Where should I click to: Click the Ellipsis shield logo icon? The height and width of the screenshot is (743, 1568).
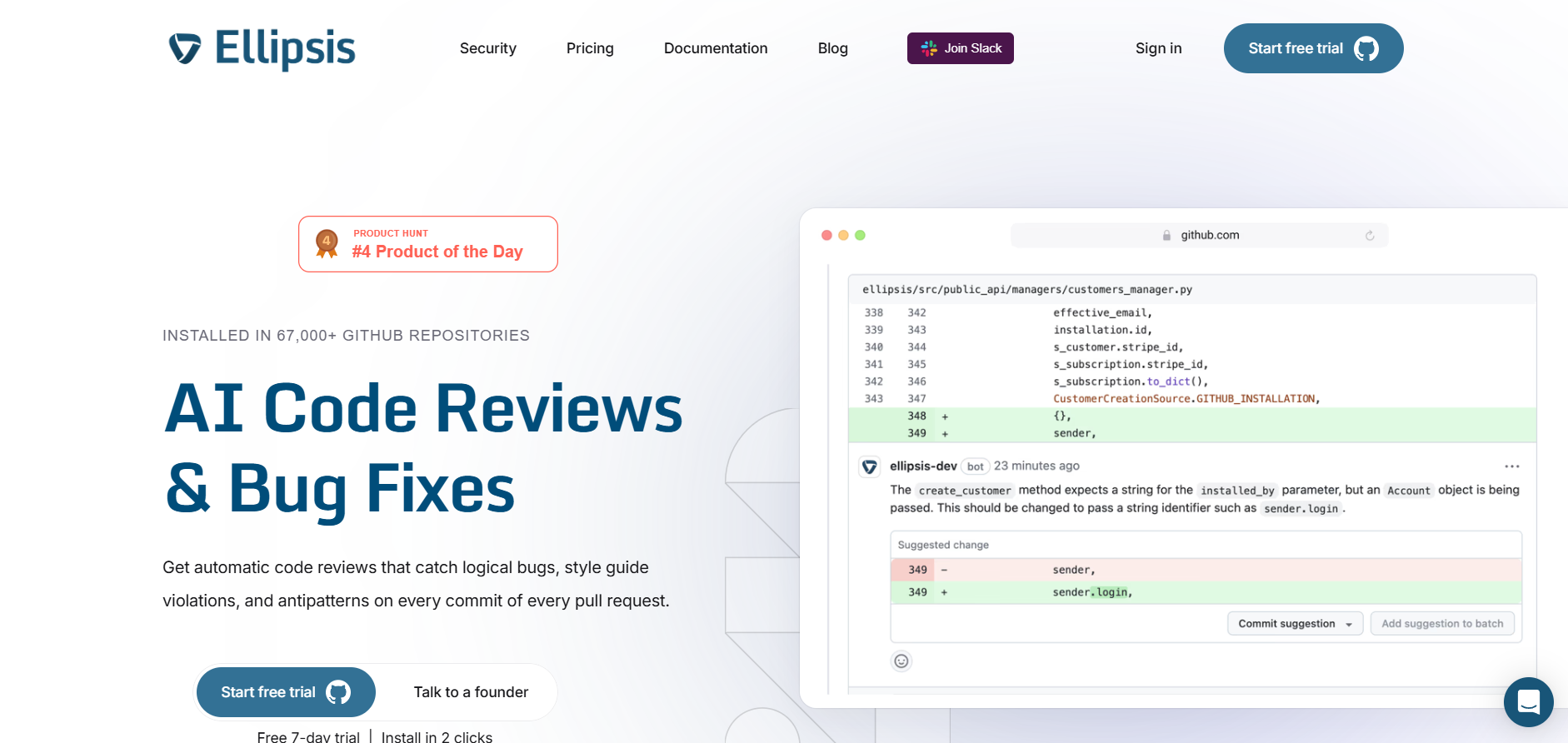click(185, 48)
